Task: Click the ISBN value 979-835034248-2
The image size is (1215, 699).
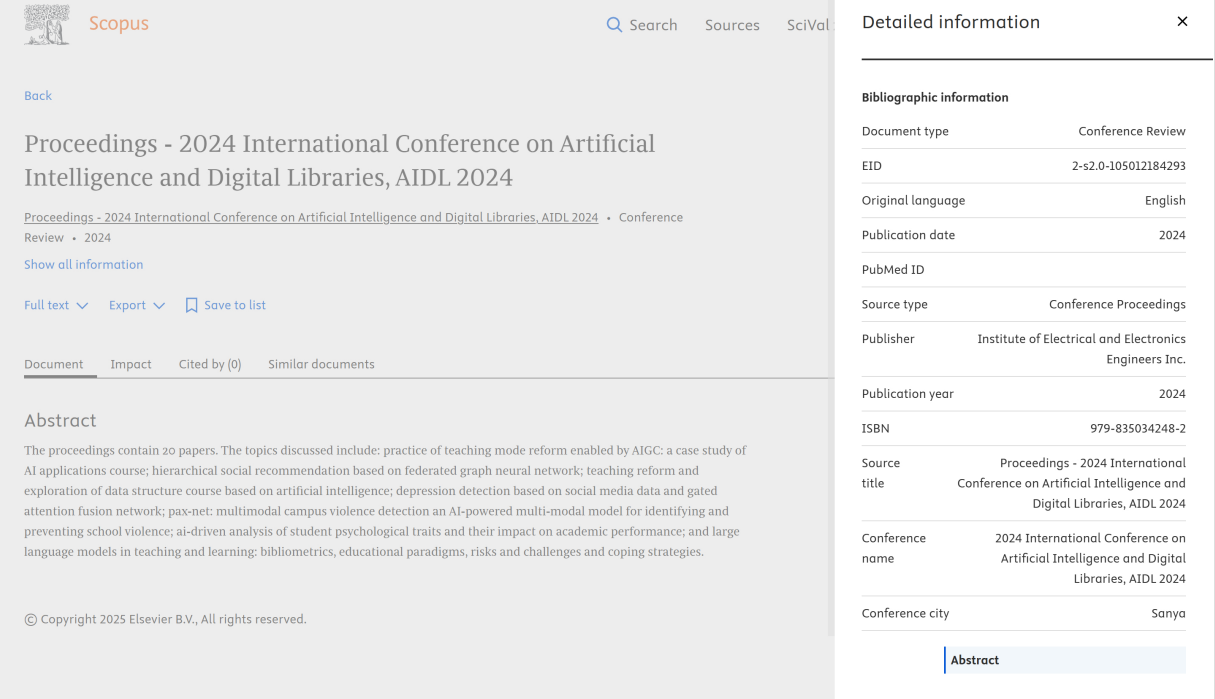Action: [x=1138, y=428]
